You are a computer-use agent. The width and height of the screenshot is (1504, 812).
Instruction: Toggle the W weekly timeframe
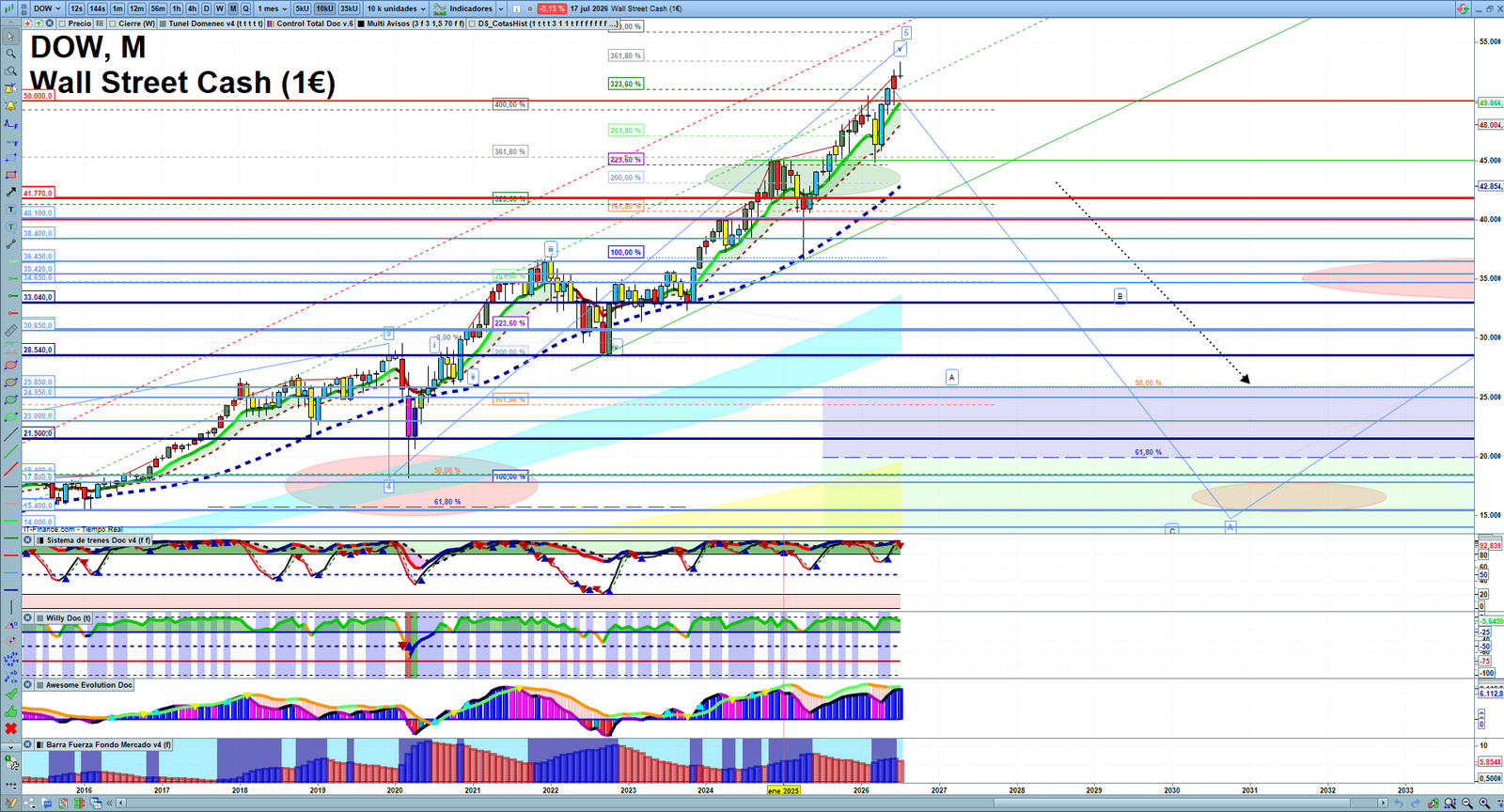219,8
